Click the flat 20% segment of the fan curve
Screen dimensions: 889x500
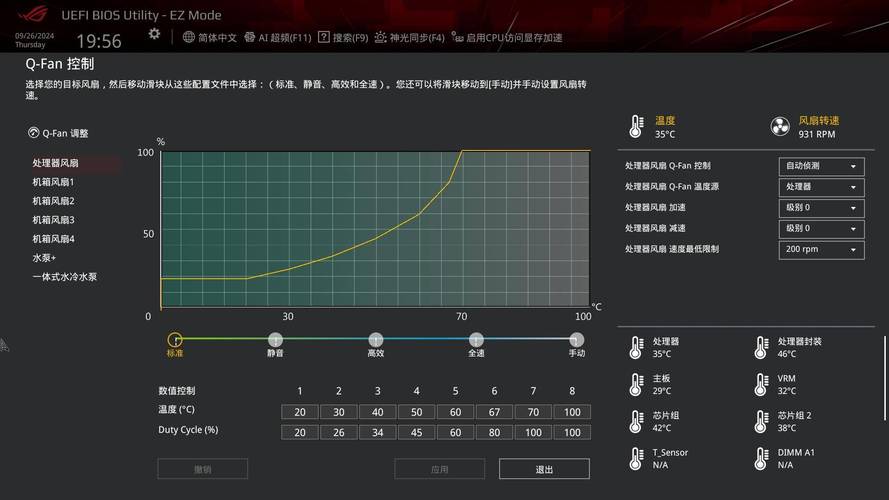tap(204, 278)
